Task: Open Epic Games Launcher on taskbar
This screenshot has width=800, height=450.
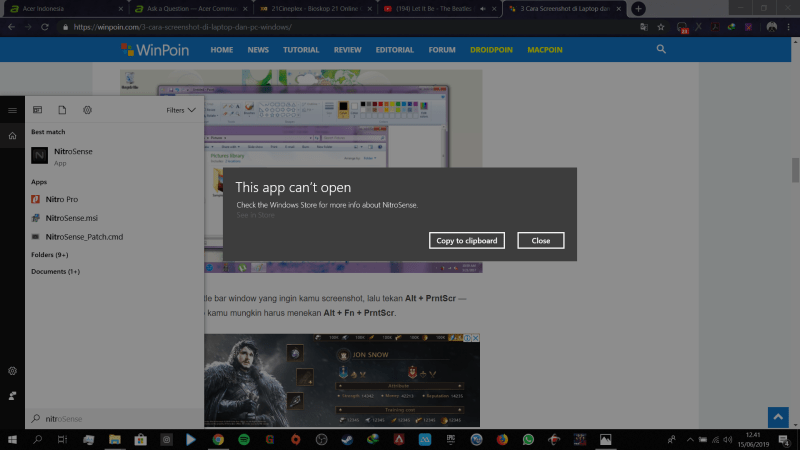Action: pyautogui.click(x=451, y=439)
